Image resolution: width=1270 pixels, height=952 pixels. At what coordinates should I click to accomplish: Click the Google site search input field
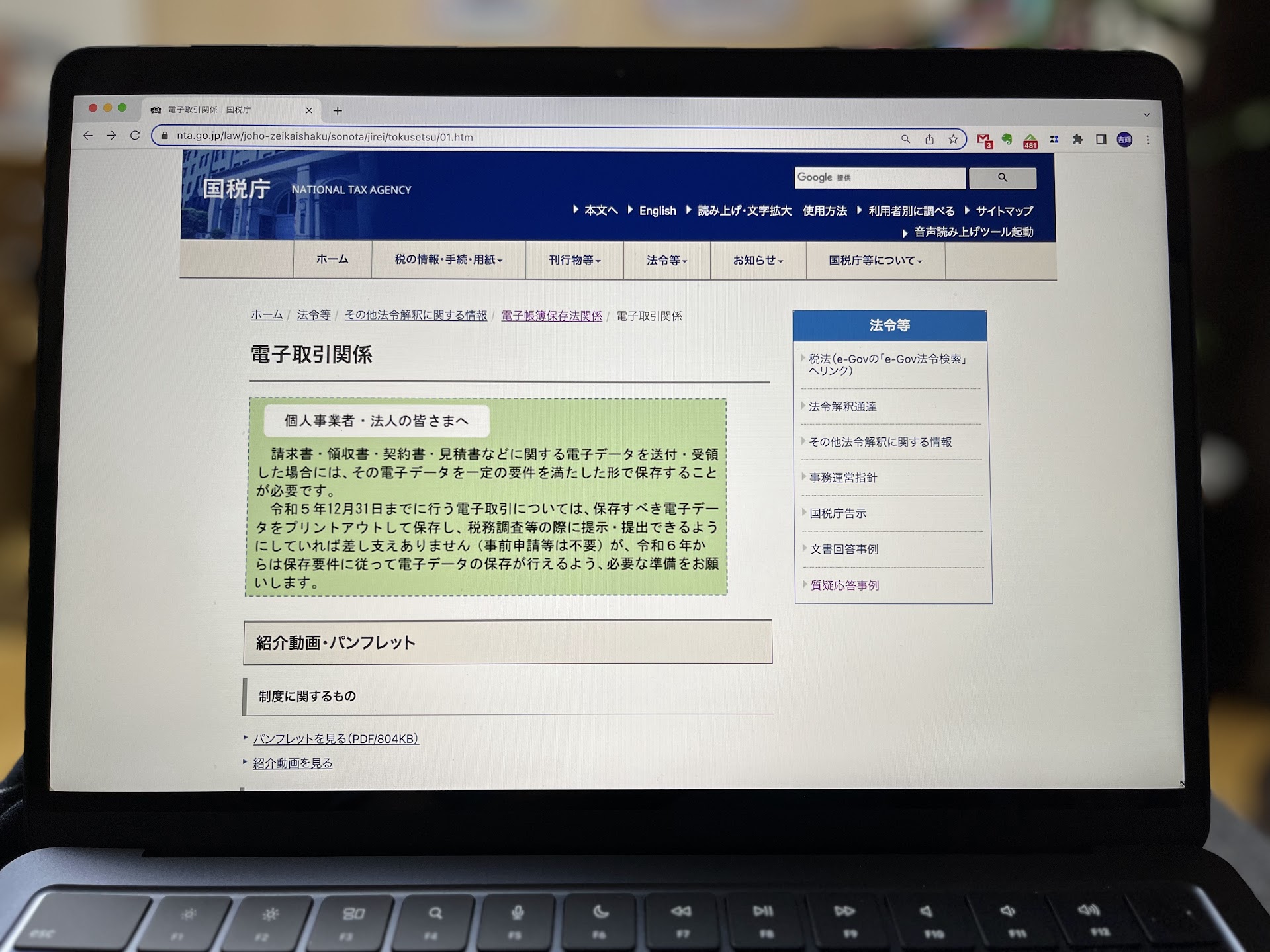click(x=879, y=178)
